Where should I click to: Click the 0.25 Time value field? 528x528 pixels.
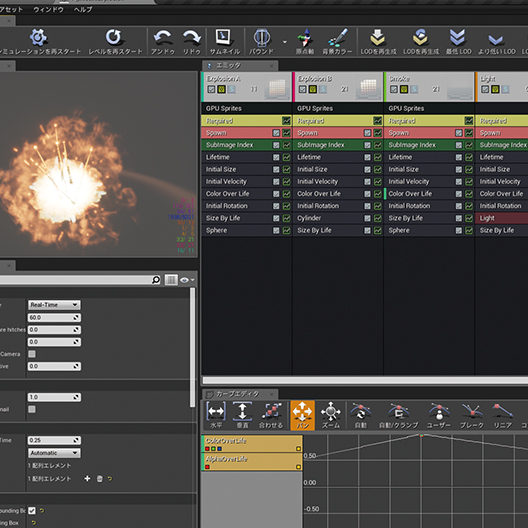(54, 440)
